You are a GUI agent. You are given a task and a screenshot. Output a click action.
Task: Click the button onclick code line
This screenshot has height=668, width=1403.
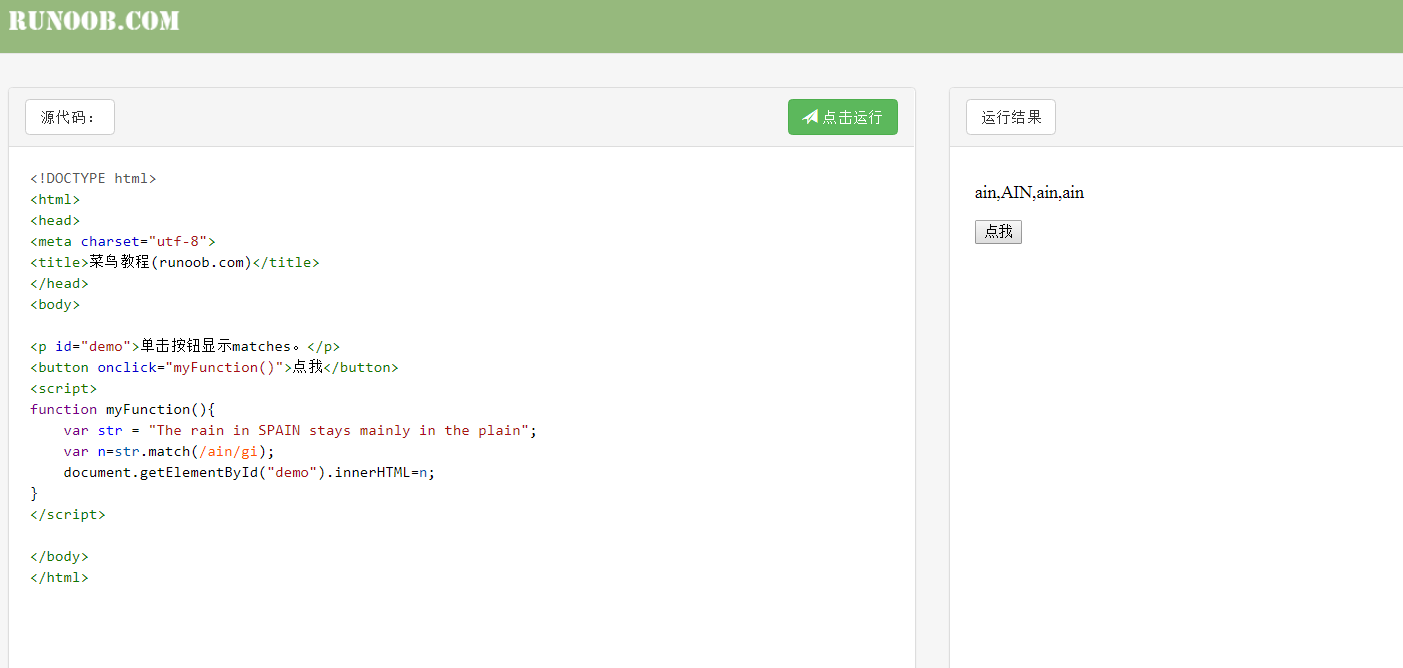pyautogui.click(x=214, y=367)
